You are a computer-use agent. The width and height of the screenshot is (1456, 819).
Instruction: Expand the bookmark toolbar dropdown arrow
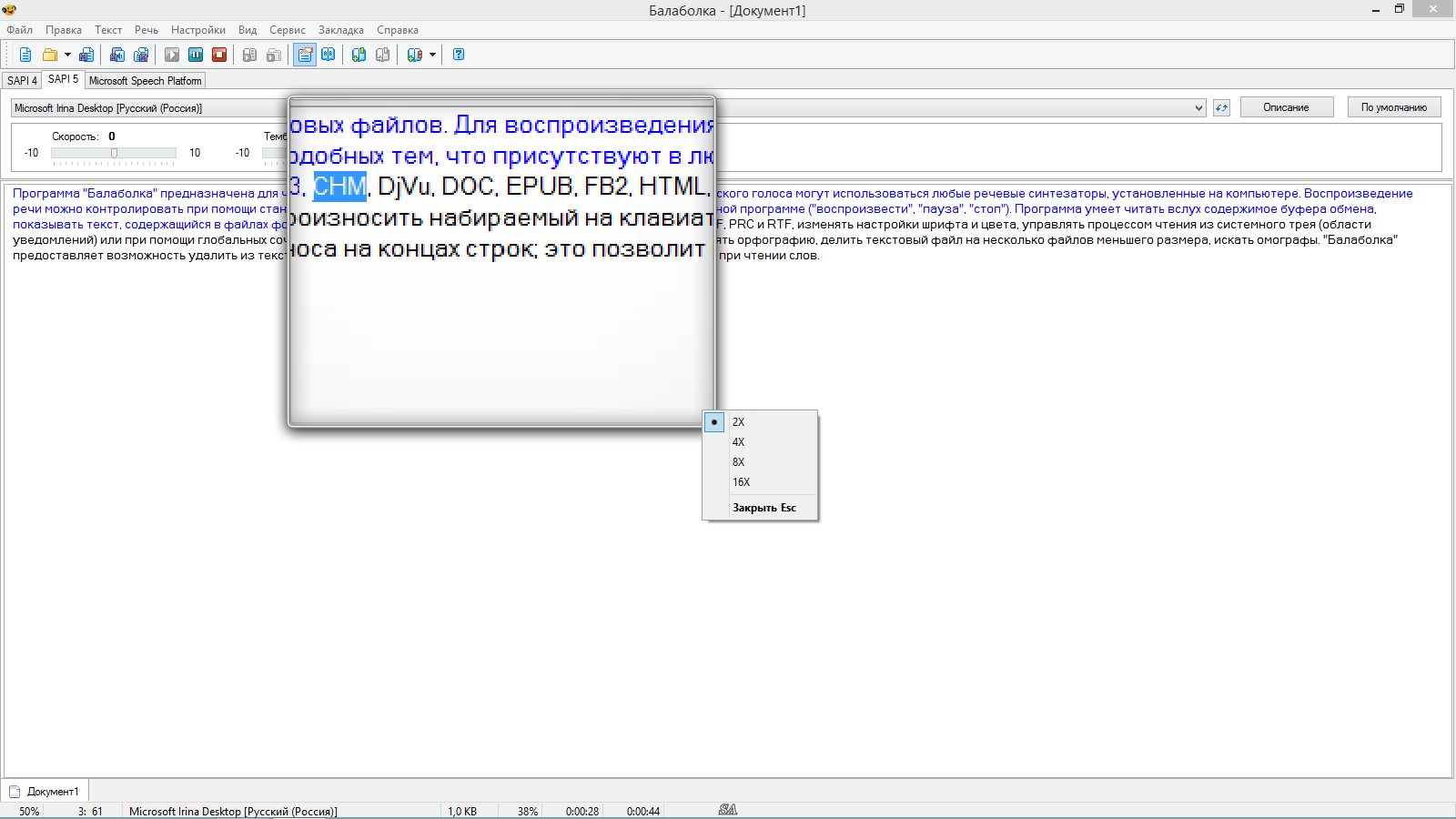[432, 55]
